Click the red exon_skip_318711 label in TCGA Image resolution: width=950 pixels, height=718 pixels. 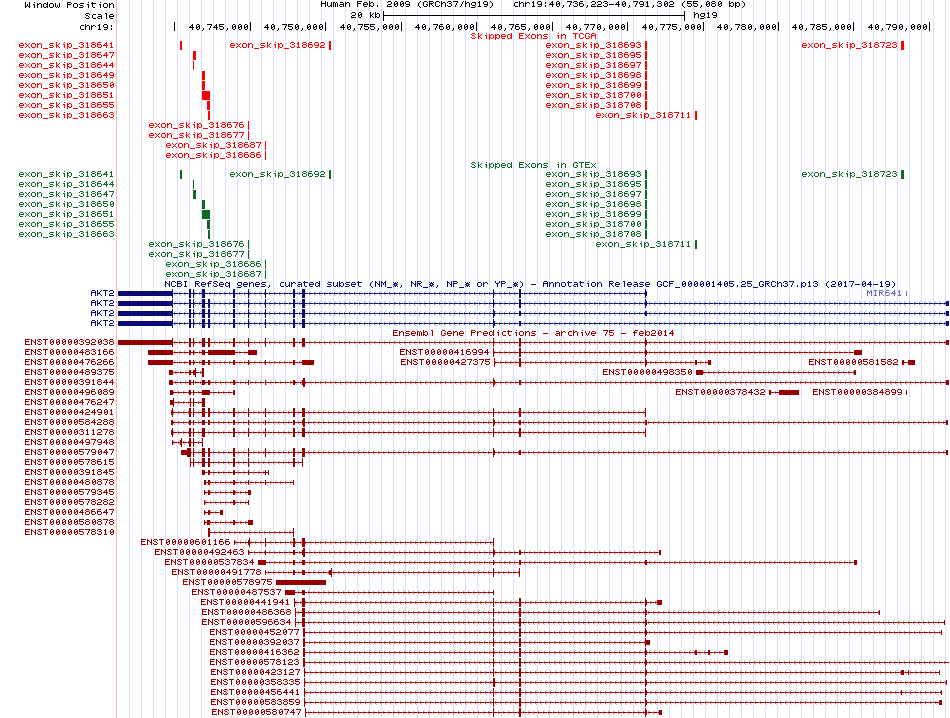coord(644,115)
